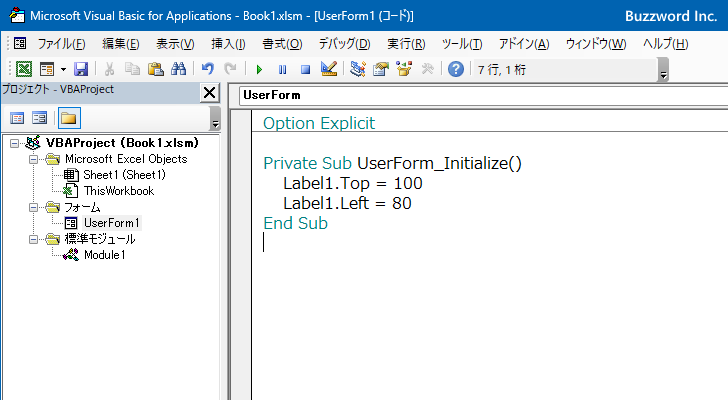This screenshot has height=400, width=728.
Task: Click the View Code icon in project pane
Action: coord(17,118)
